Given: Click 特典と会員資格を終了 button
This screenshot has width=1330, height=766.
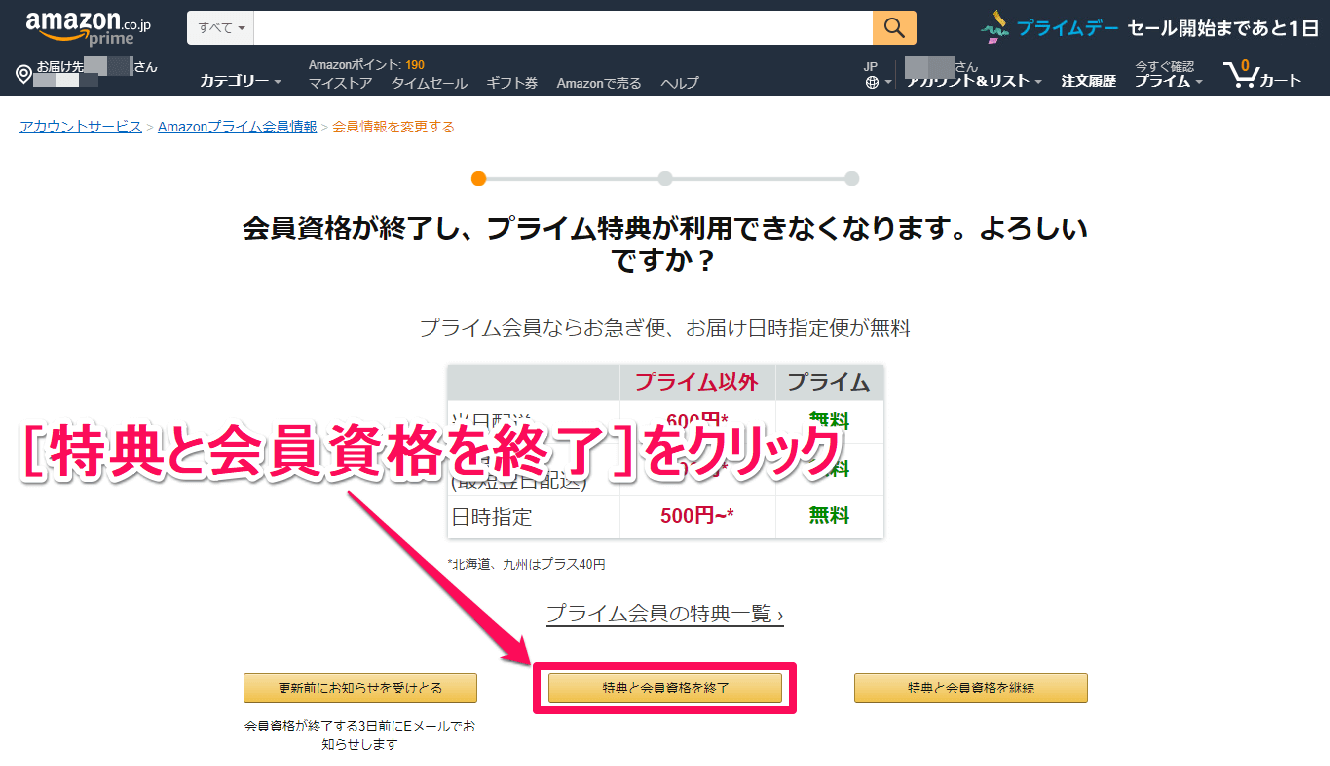Looking at the screenshot, I should point(665,688).
